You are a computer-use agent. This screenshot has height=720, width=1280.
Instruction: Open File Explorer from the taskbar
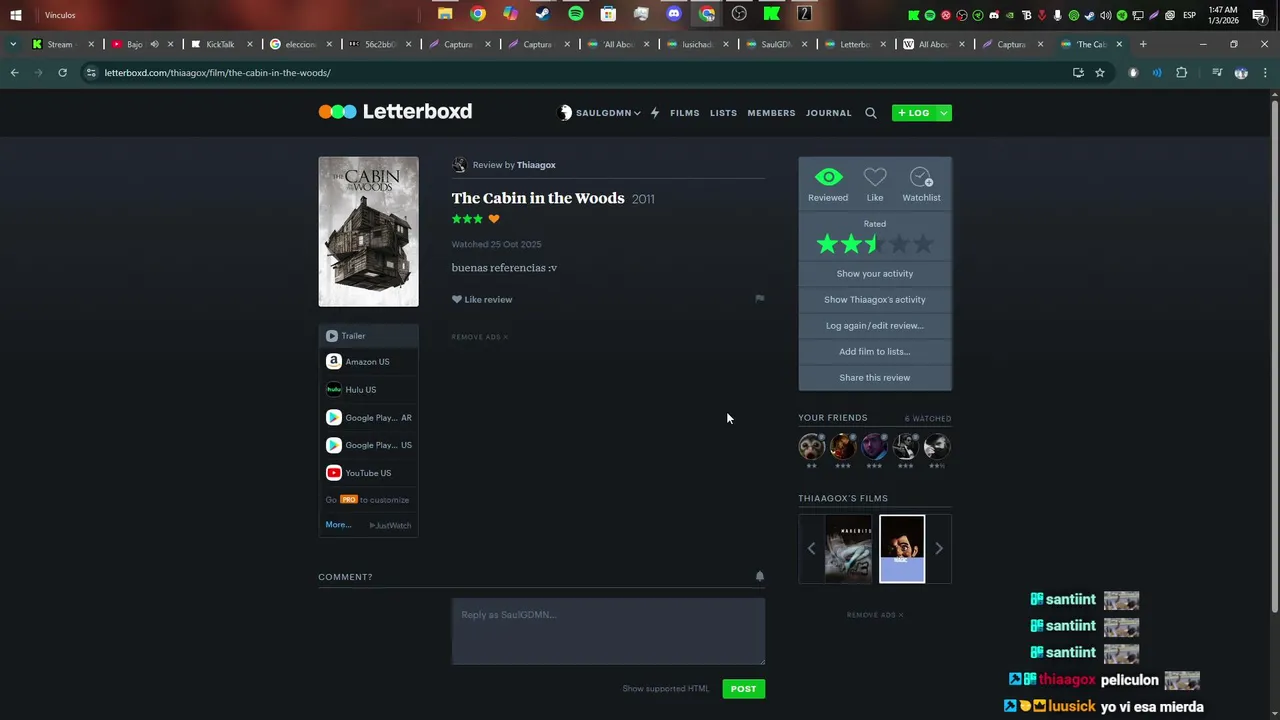(445, 14)
